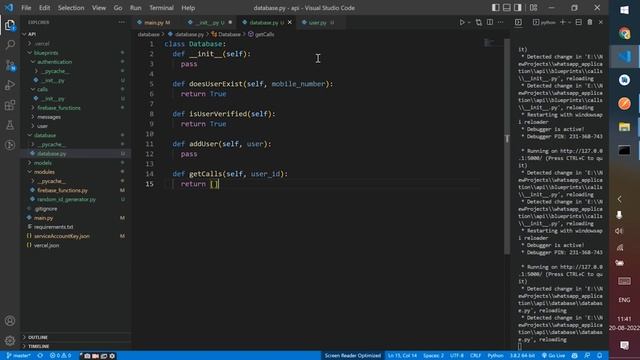The width and height of the screenshot is (640, 360).
Task: Open the Manage gear icon
Action: [x=10, y=340]
